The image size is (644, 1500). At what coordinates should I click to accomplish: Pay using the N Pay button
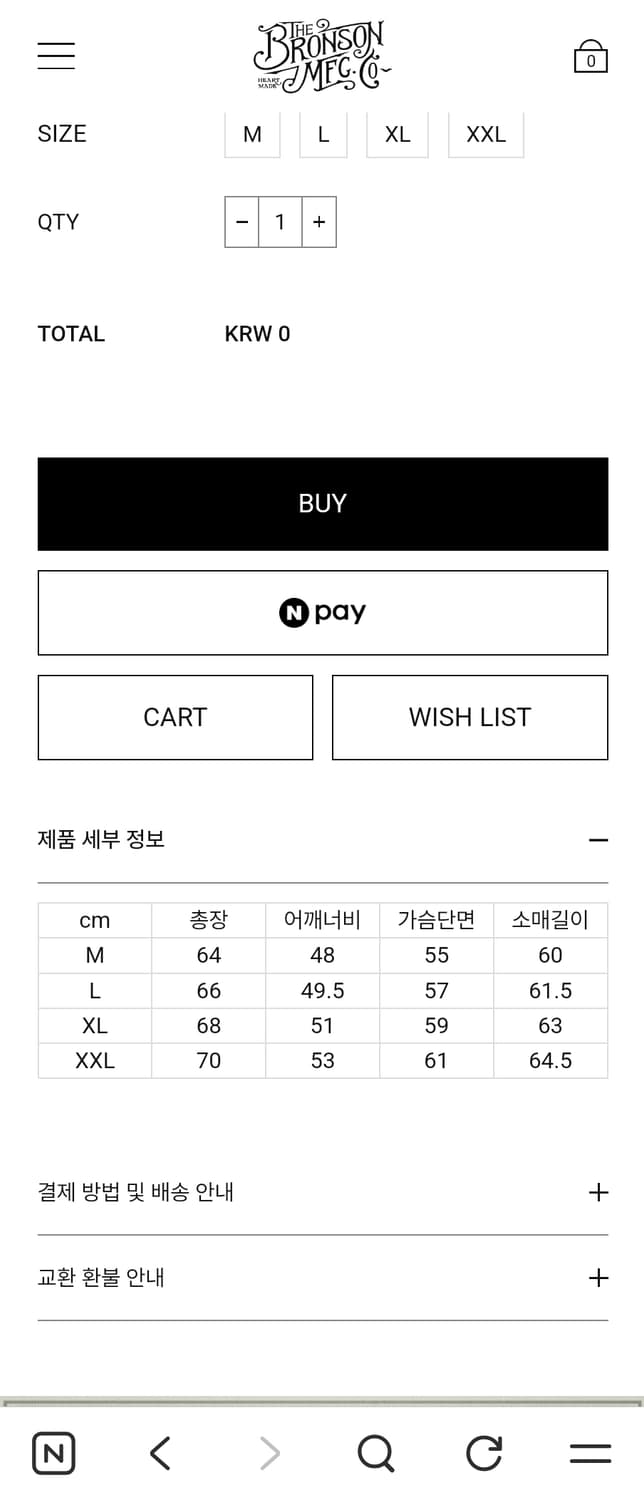coord(322,612)
